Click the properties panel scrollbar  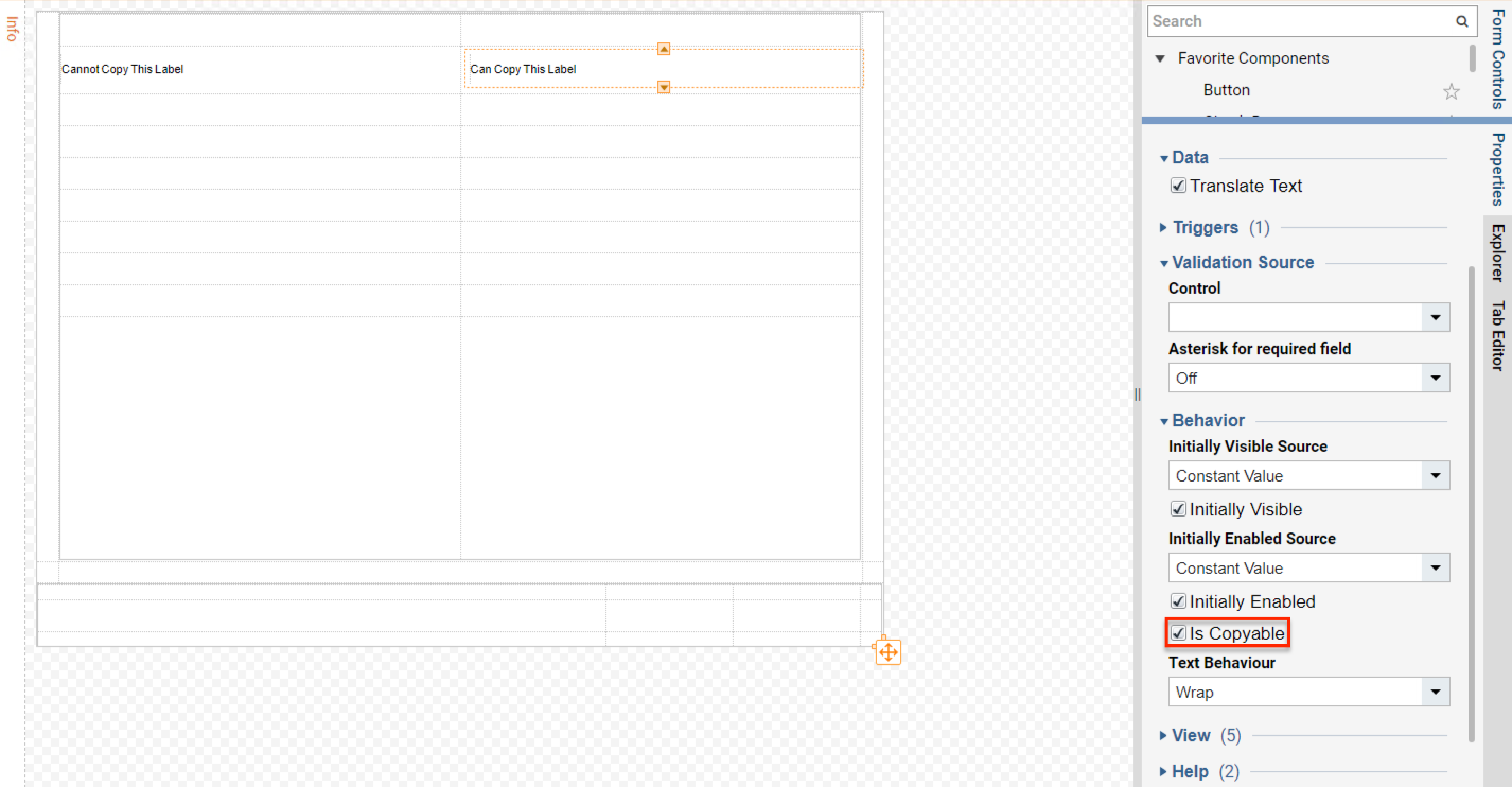pyautogui.click(x=1472, y=504)
